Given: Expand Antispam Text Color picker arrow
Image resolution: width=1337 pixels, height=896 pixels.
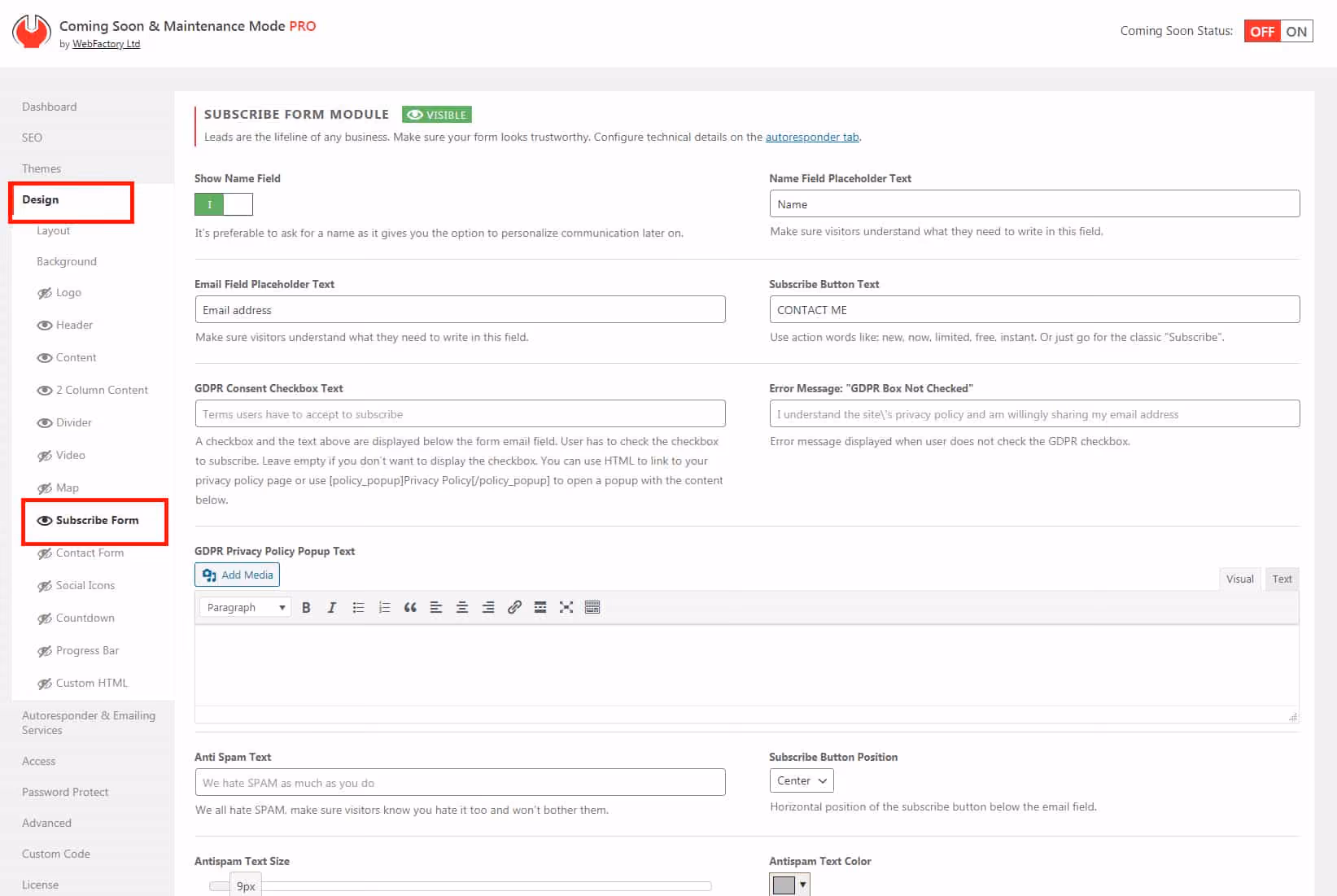Looking at the screenshot, I should [802, 885].
